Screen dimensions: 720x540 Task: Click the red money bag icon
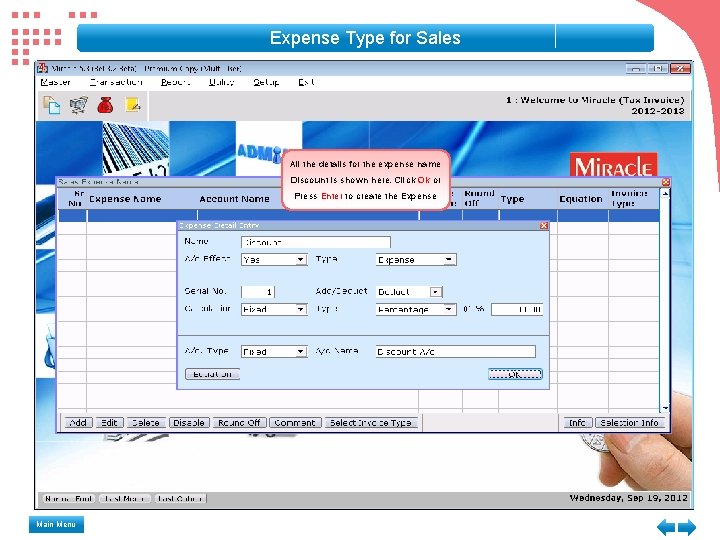tap(106, 105)
